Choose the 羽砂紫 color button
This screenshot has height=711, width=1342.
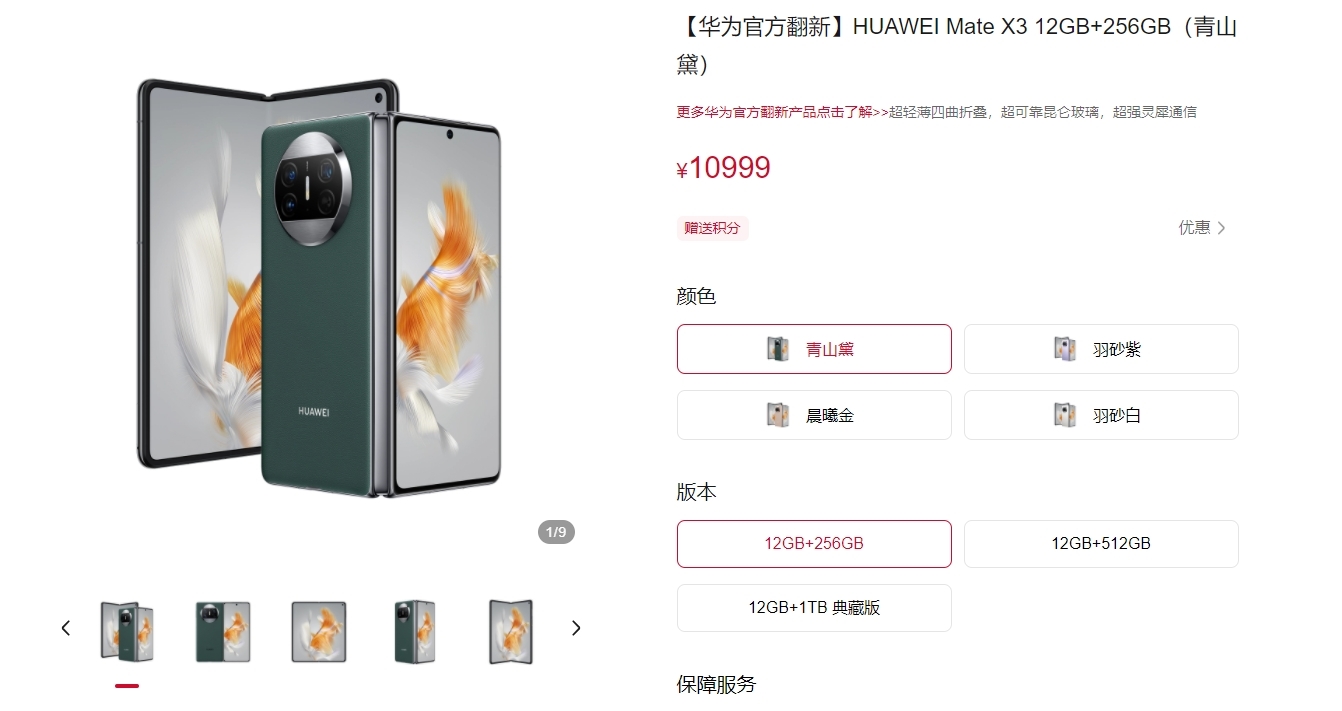pyautogui.click(x=1101, y=349)
